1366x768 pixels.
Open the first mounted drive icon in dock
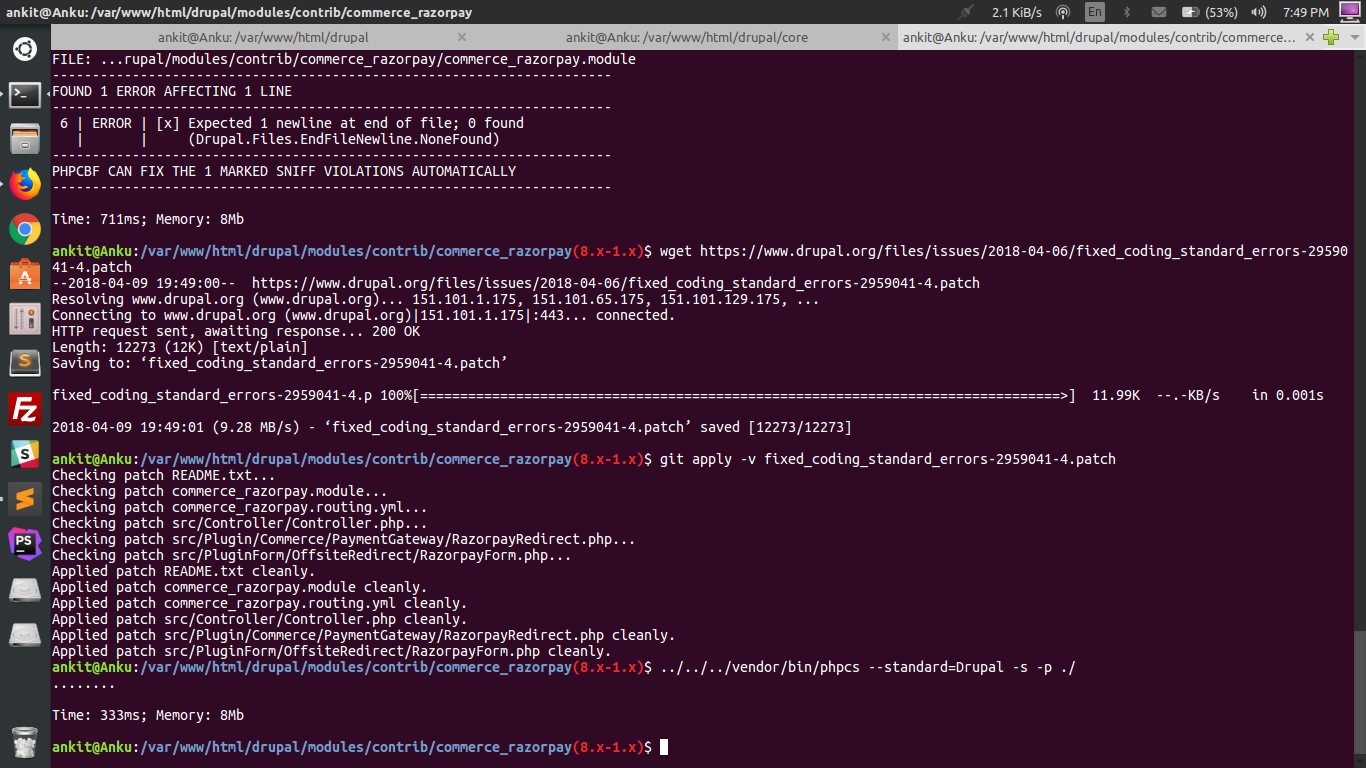click(x=25, y=590)
